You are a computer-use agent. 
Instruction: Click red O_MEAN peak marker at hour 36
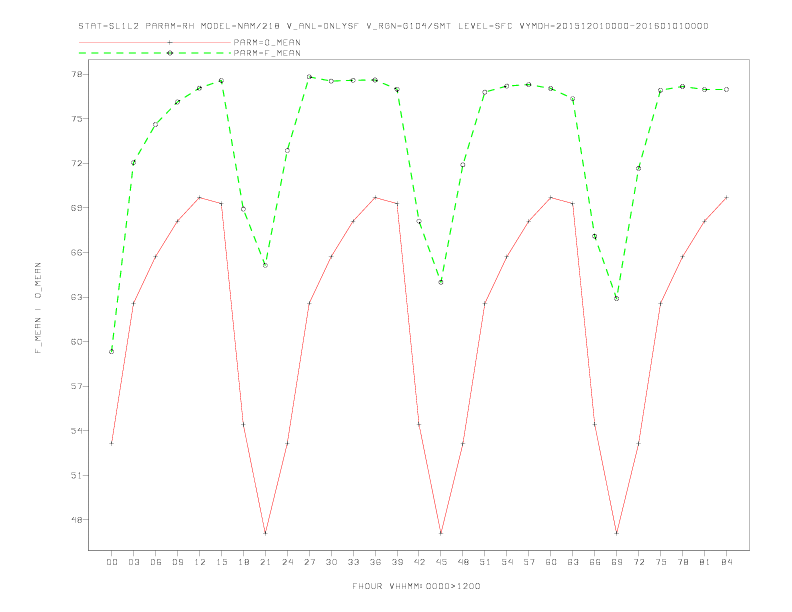pyautogui.click(x=375, y=197)
